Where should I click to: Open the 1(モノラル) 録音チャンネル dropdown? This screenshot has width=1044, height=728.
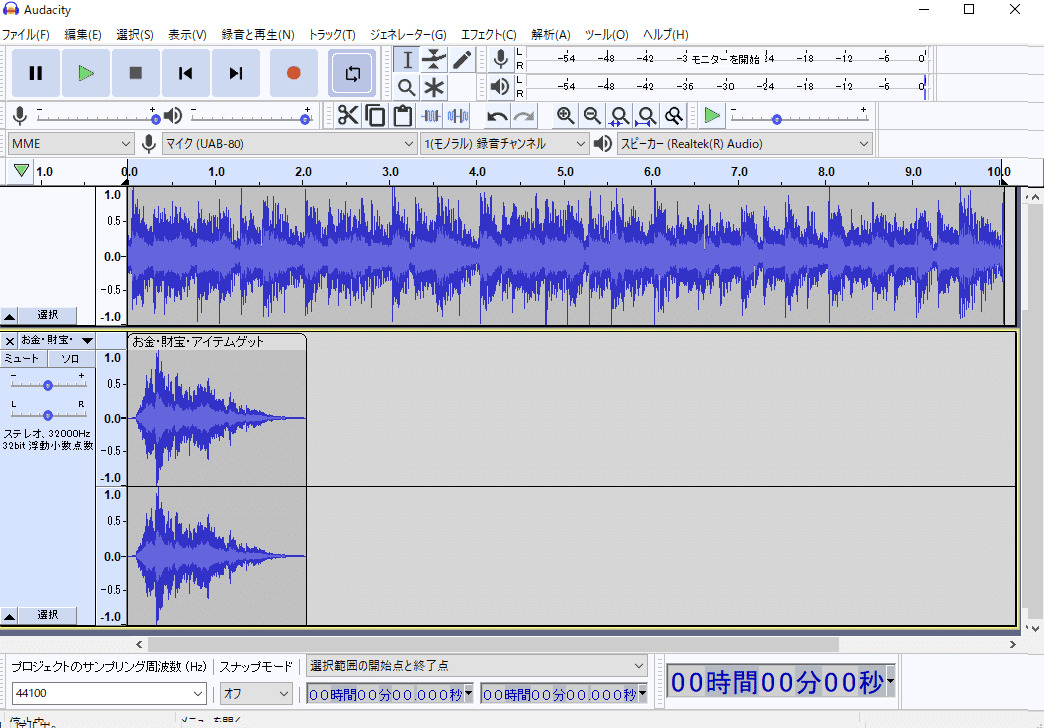505,144
